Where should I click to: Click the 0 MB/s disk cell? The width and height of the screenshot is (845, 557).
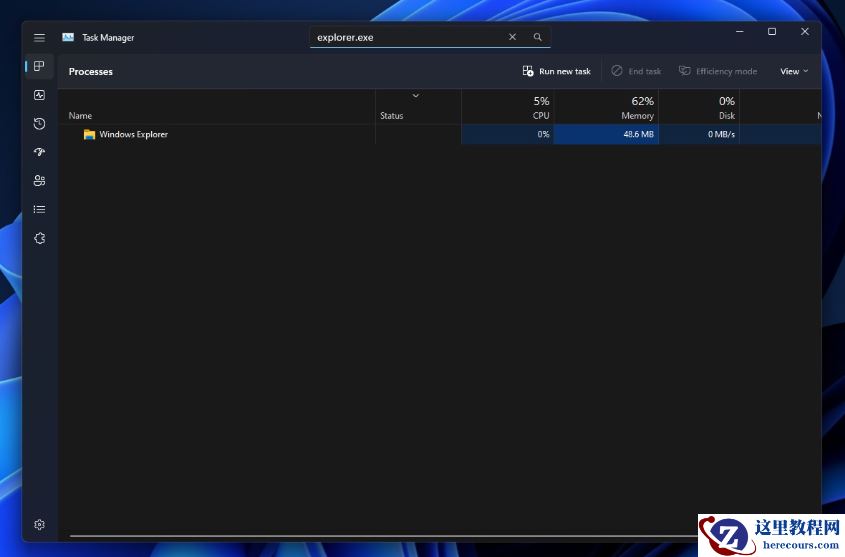[x=699, y=134]
